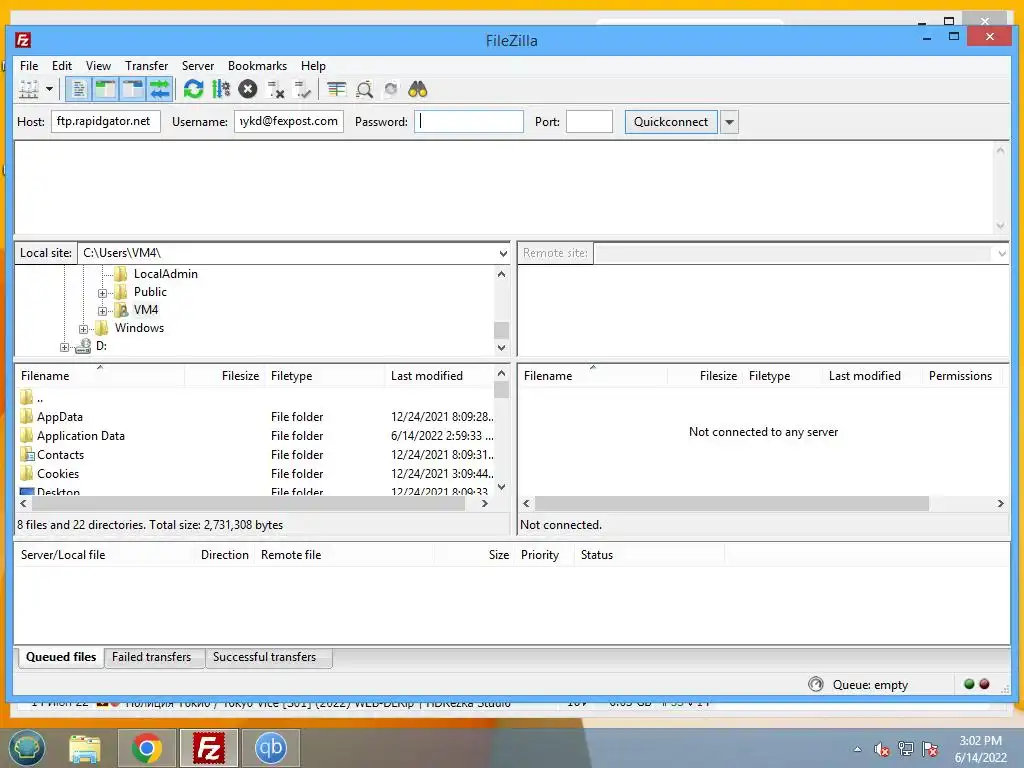Select the D: drive in tree
1024x768 pixels.
click(x=101, y=345)
